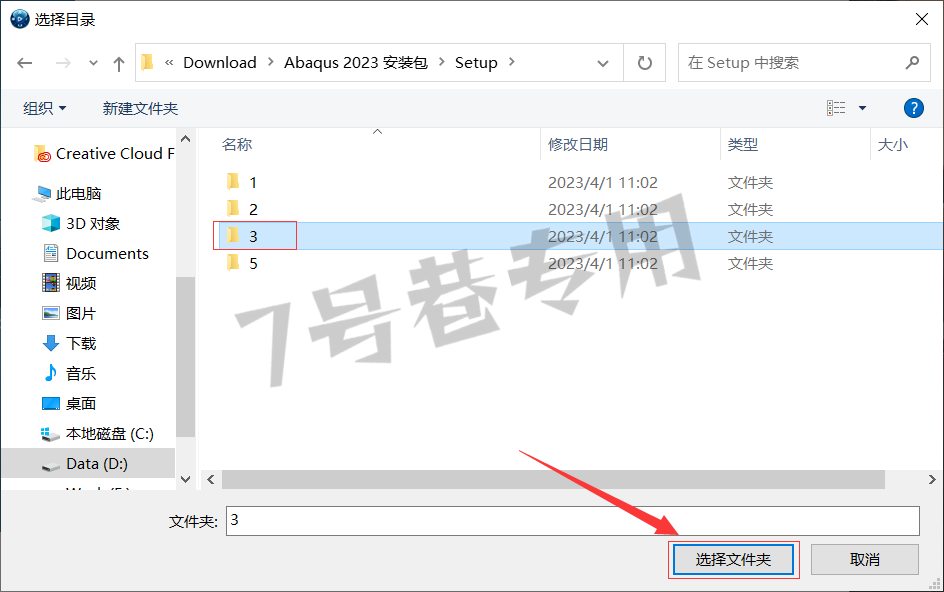944x592 pixels.
Task: Open 音乐 in the sidebar
Action: pos(69,373)
